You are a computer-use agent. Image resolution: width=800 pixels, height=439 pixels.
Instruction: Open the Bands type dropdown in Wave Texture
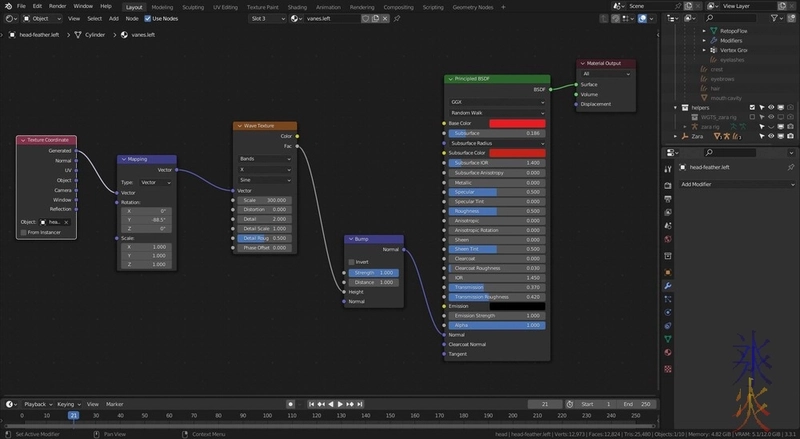pos(265,158)
